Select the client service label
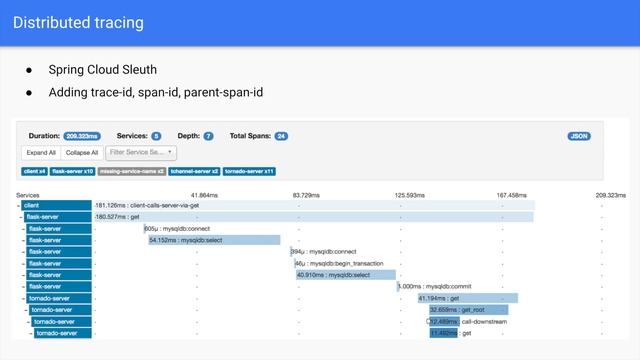Image resolution: width=640 pixels, height=360 pixels. [x=56, y=205]
